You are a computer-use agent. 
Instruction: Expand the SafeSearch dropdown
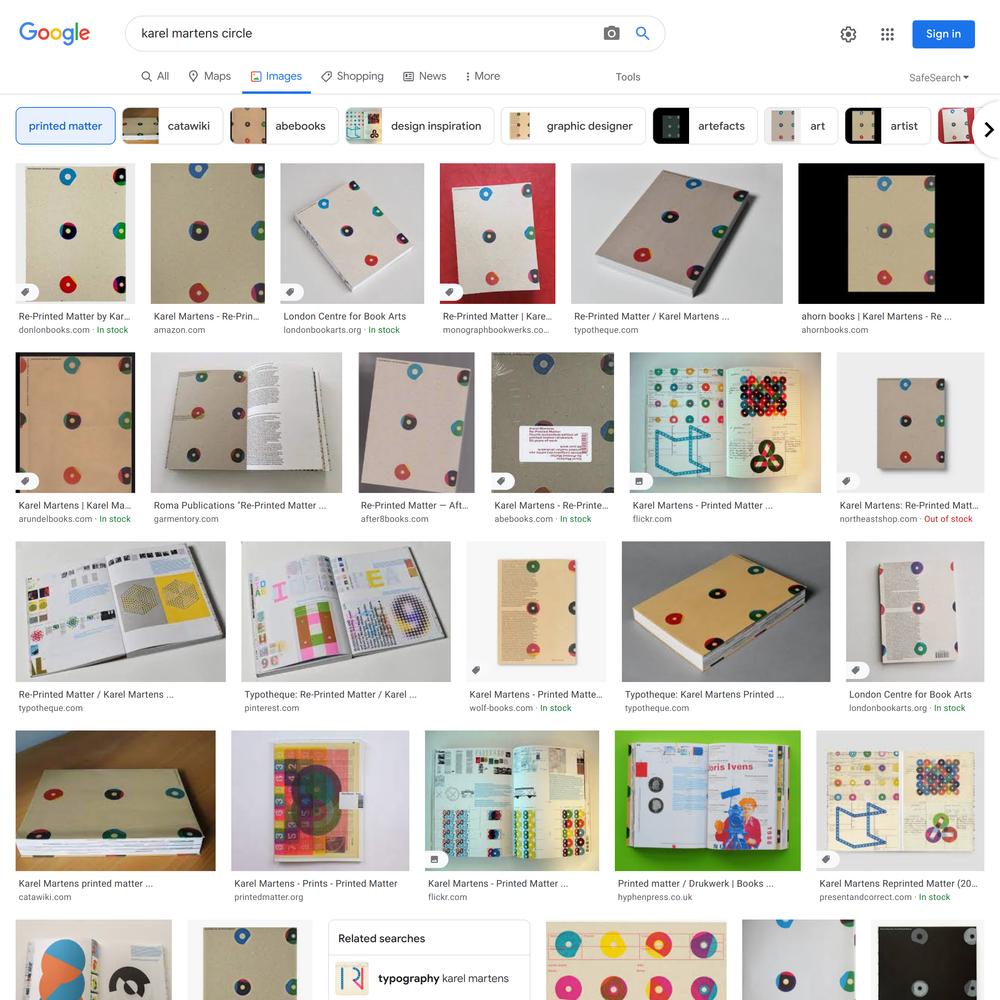click(939, 77)
